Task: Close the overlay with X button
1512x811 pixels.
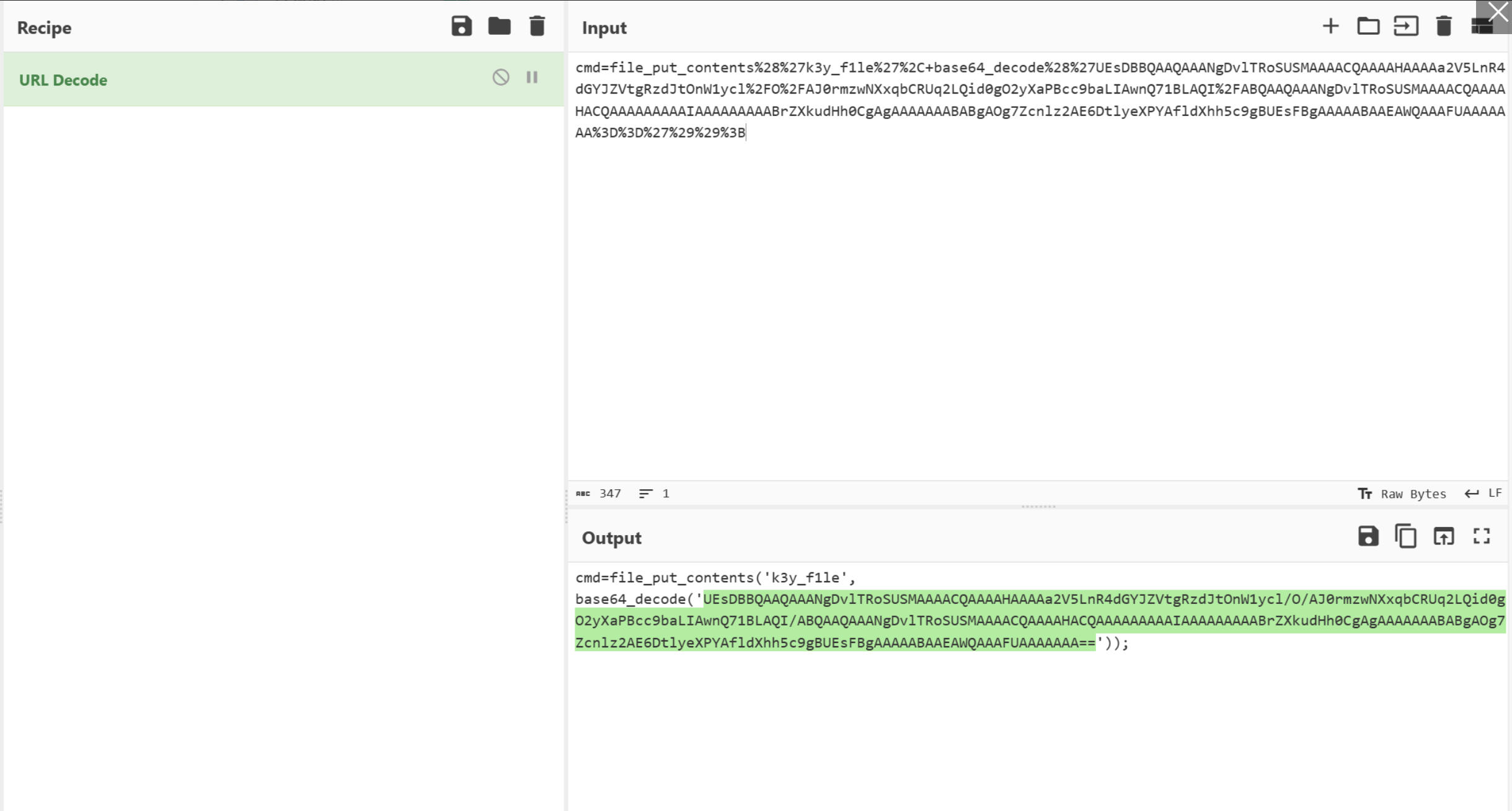Action: pyautogui.click(x=1498, y=12)
